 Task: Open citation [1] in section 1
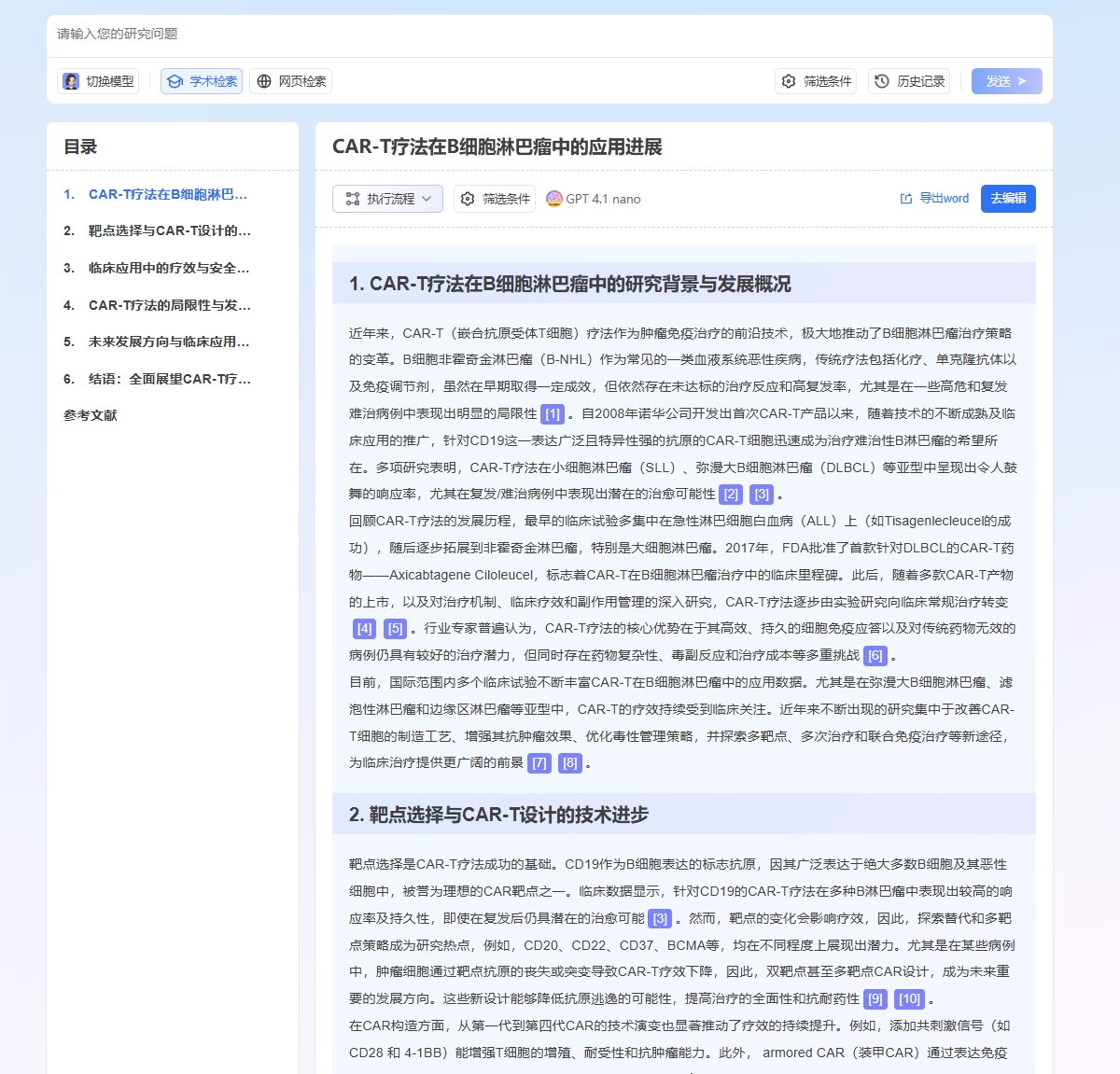click(x=553, y=413)
